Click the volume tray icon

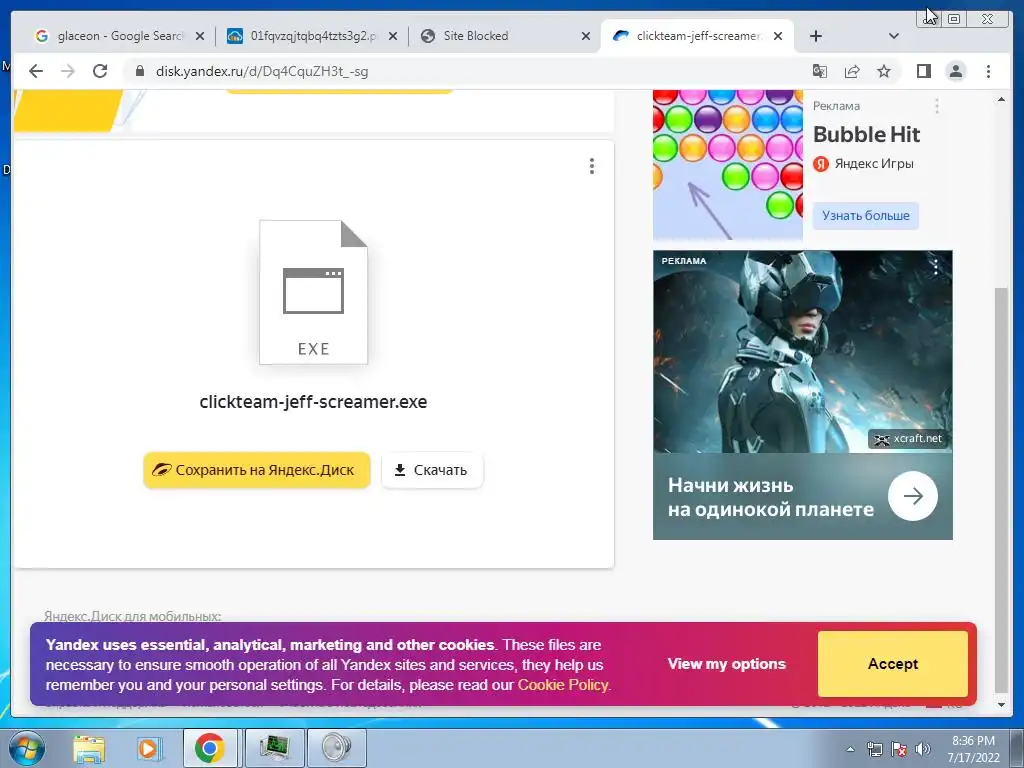923,749
